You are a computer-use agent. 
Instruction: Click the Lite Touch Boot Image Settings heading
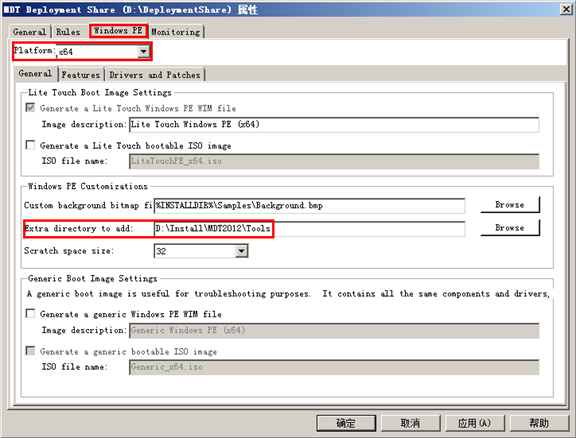100,92
